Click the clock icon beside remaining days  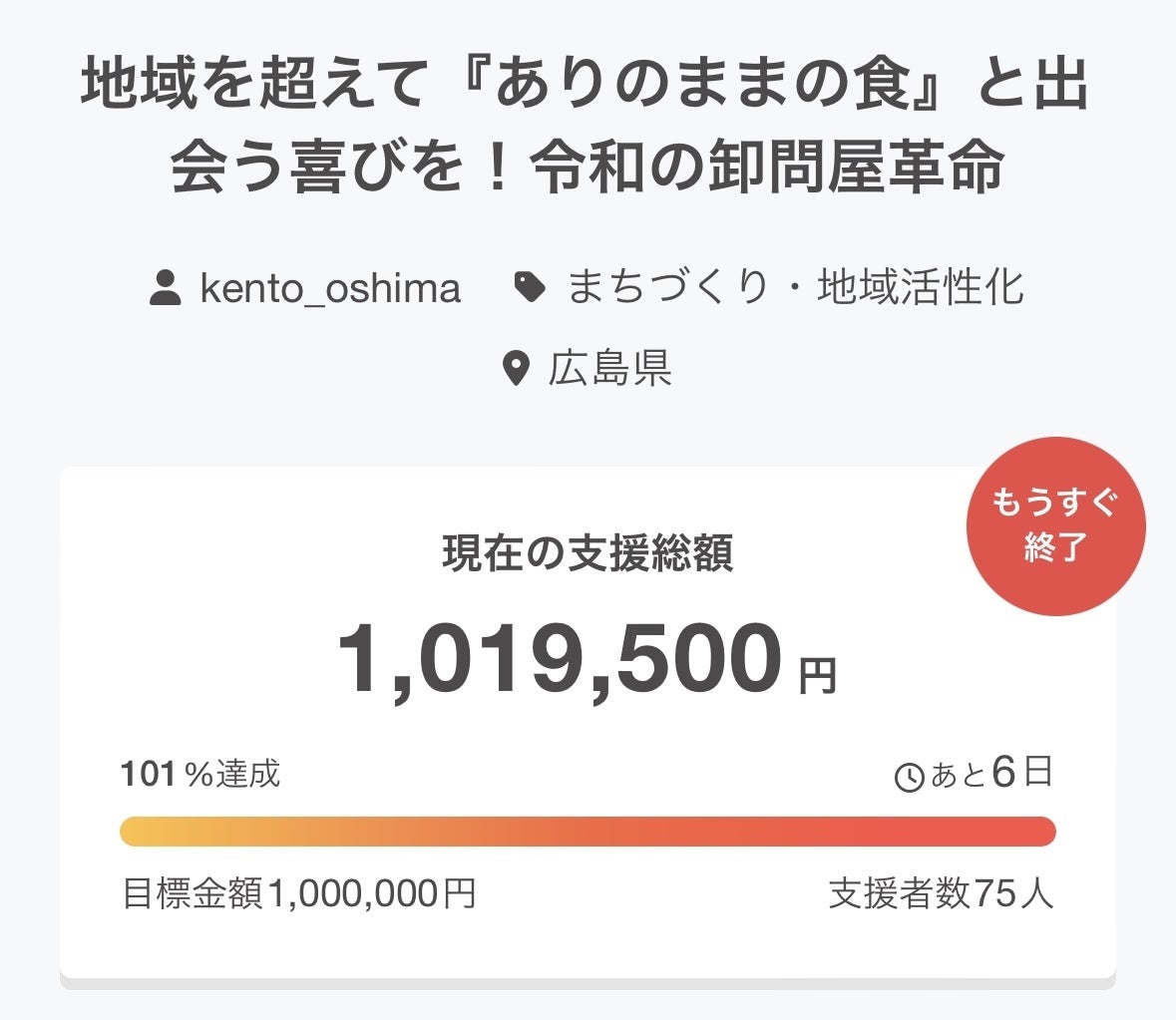[909, 777]
